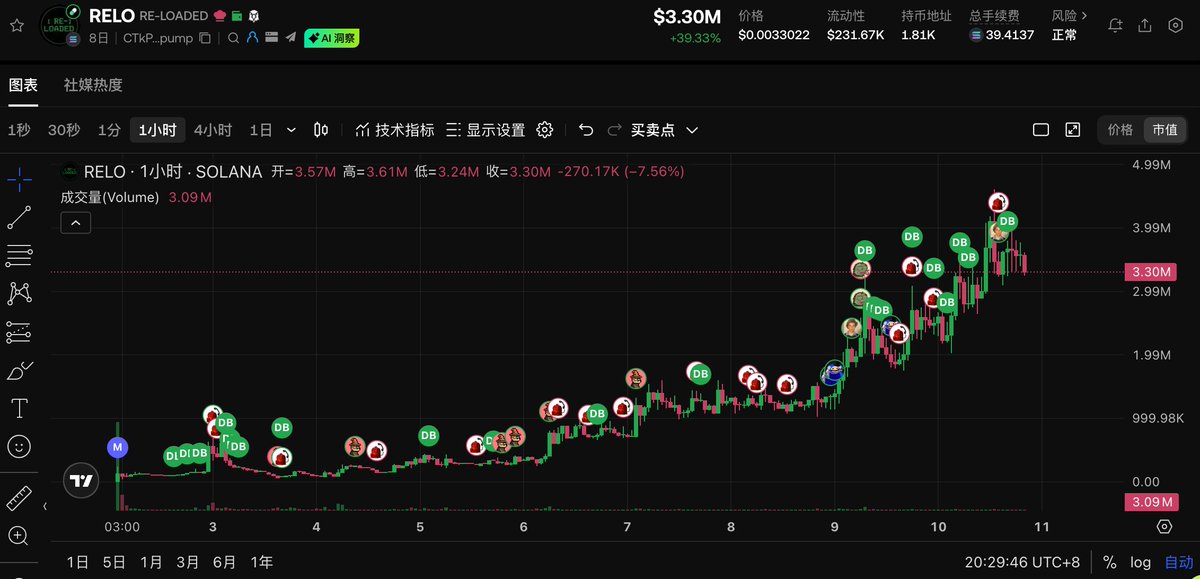Screen dimensions: 1200x579
Task: Switch to 社媒热度 social heat tab
Action: tap(93, 85)
